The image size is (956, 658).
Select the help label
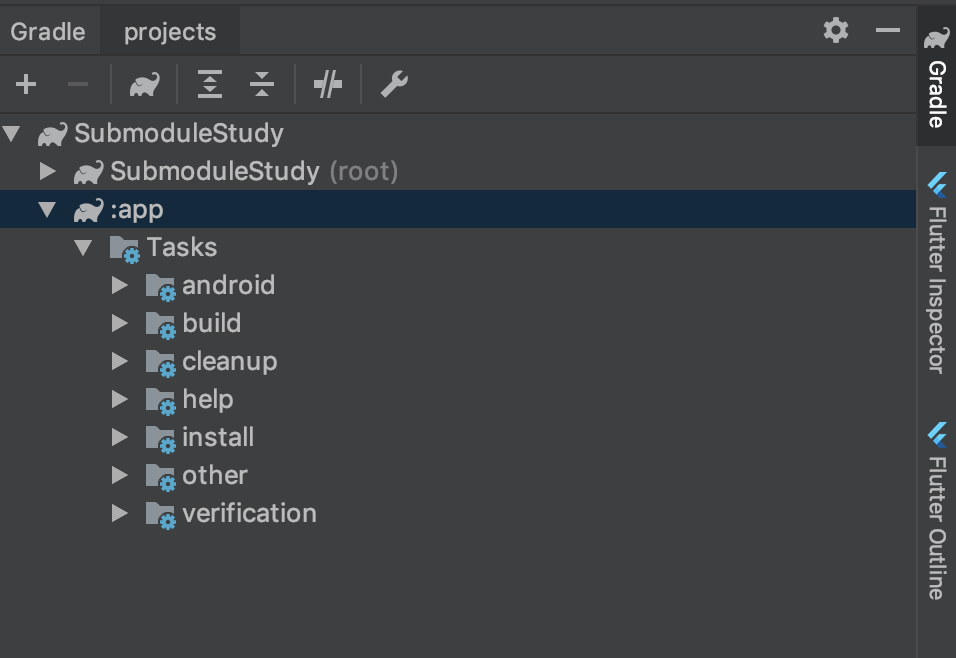[x=208, y=400]
